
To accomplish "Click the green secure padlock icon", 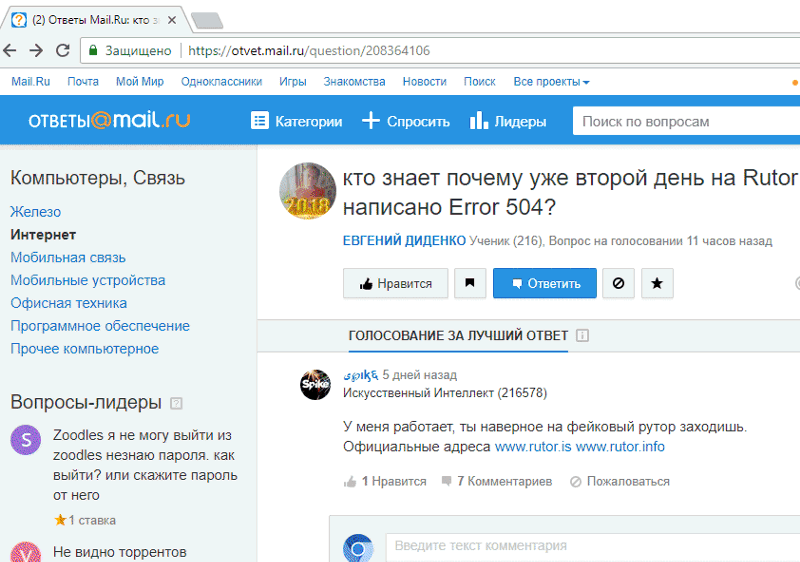I will (93, 50).
